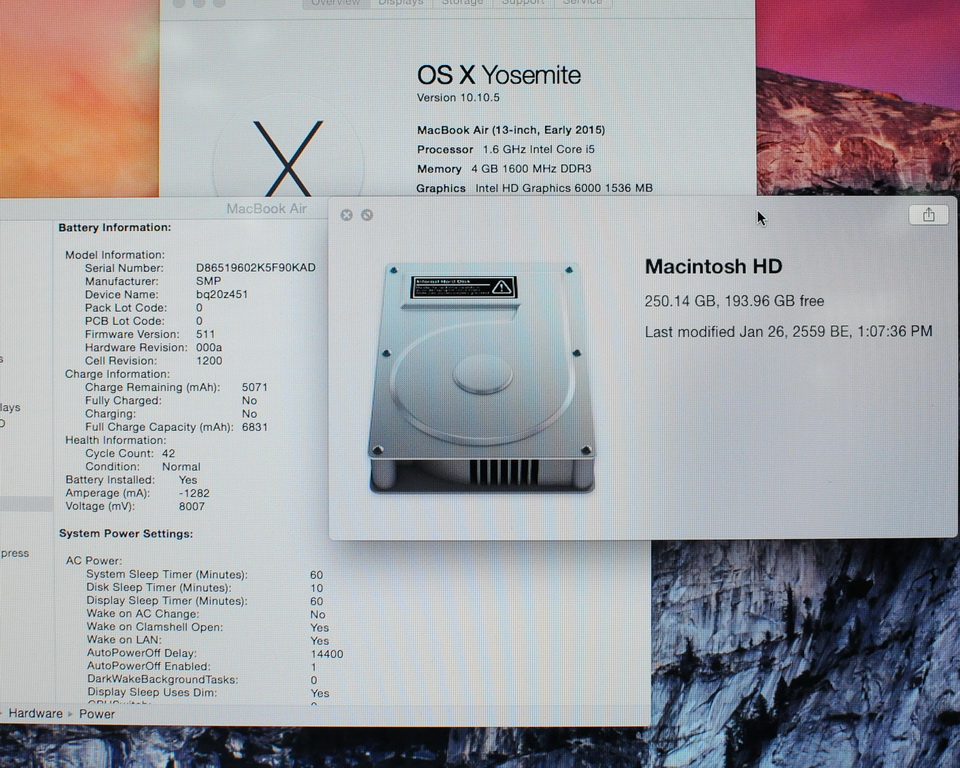Switch to the Overview tab

coord(336,3)
